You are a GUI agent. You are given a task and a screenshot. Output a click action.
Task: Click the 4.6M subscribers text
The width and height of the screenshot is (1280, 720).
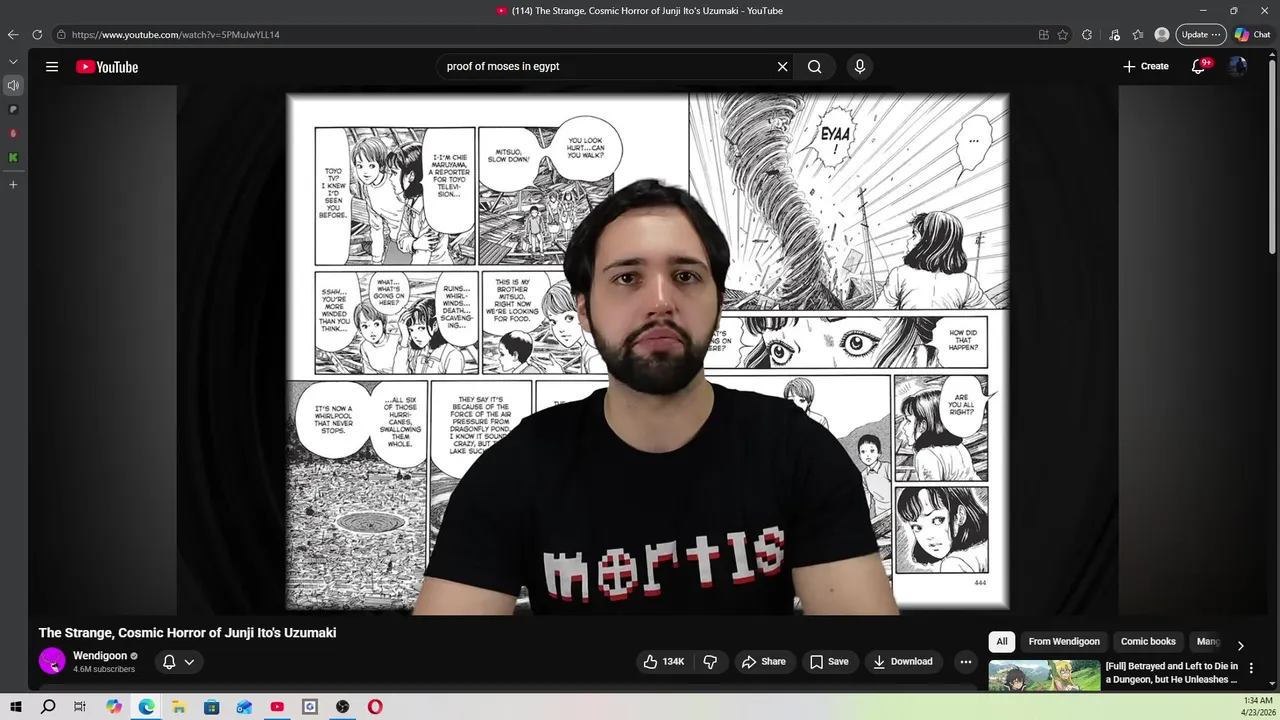click(x=104, y=669)
